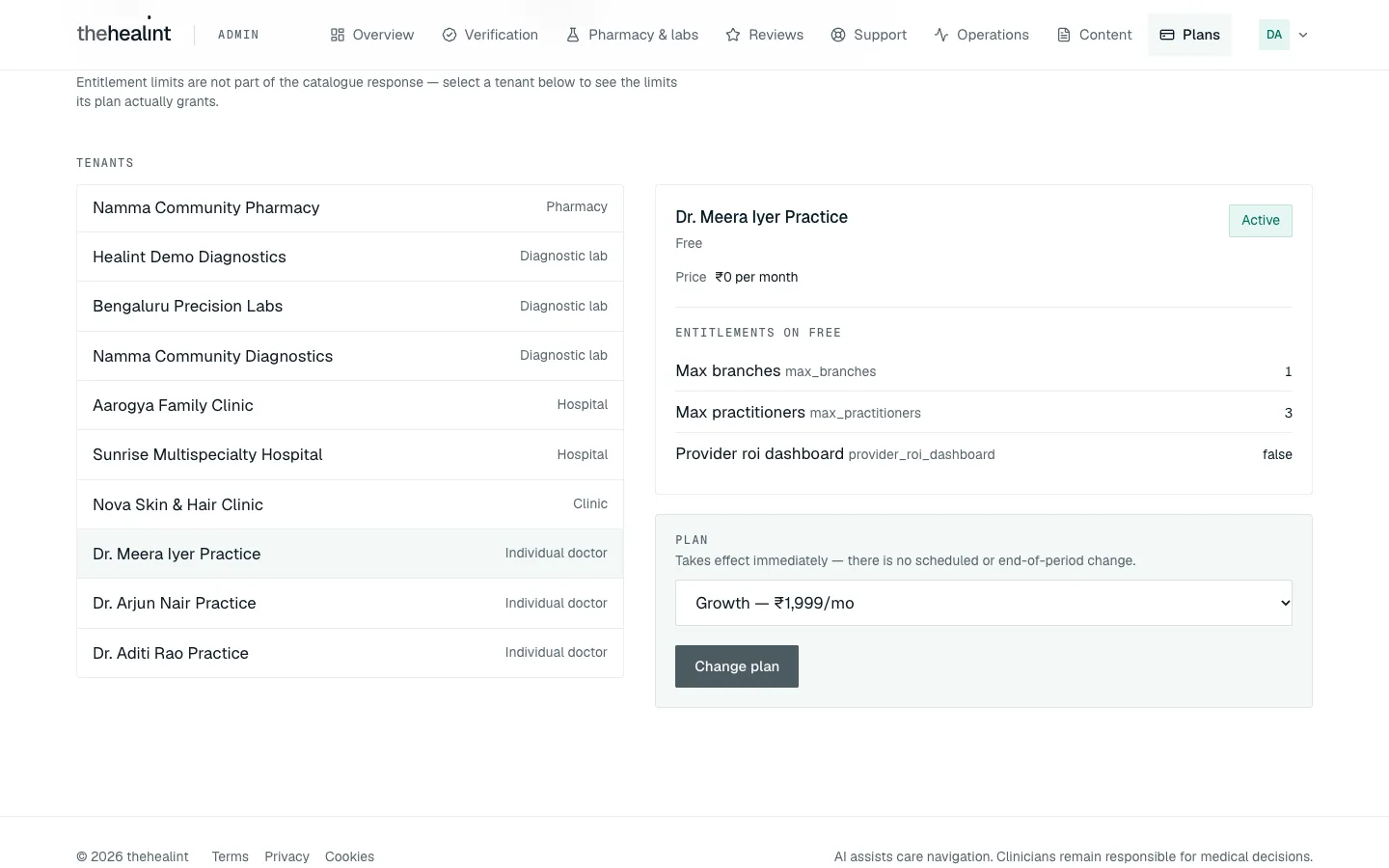
Task: Select tenant Dr. Arjun Nair Practice
Action: coord(350,604)
